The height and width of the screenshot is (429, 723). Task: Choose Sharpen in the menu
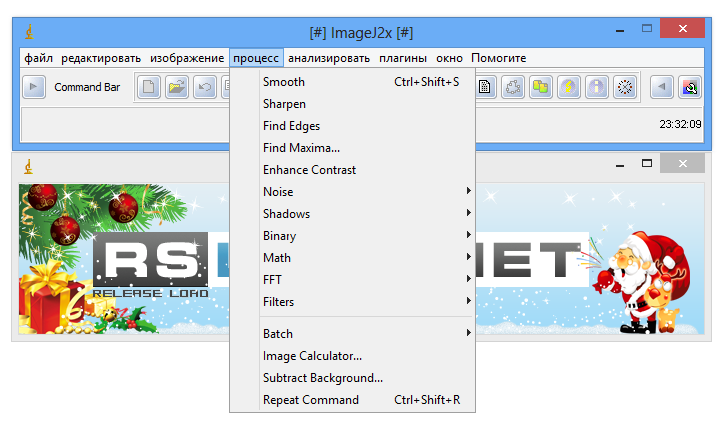tap(352, 104)
